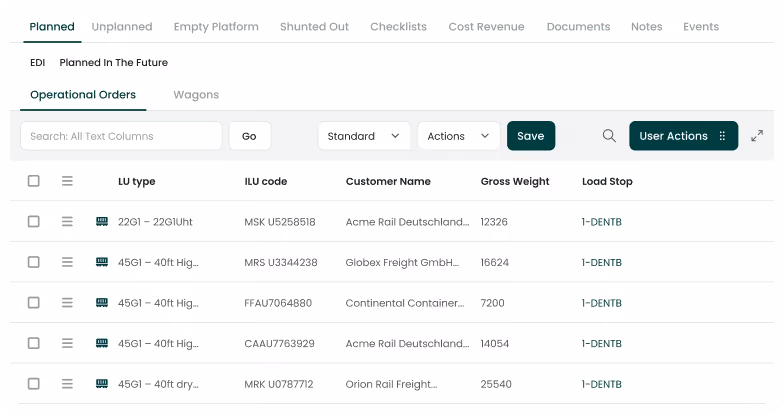Screen dimensions: 784x414
Task: Open row menu for FFAU7064880
Action: 67,302
